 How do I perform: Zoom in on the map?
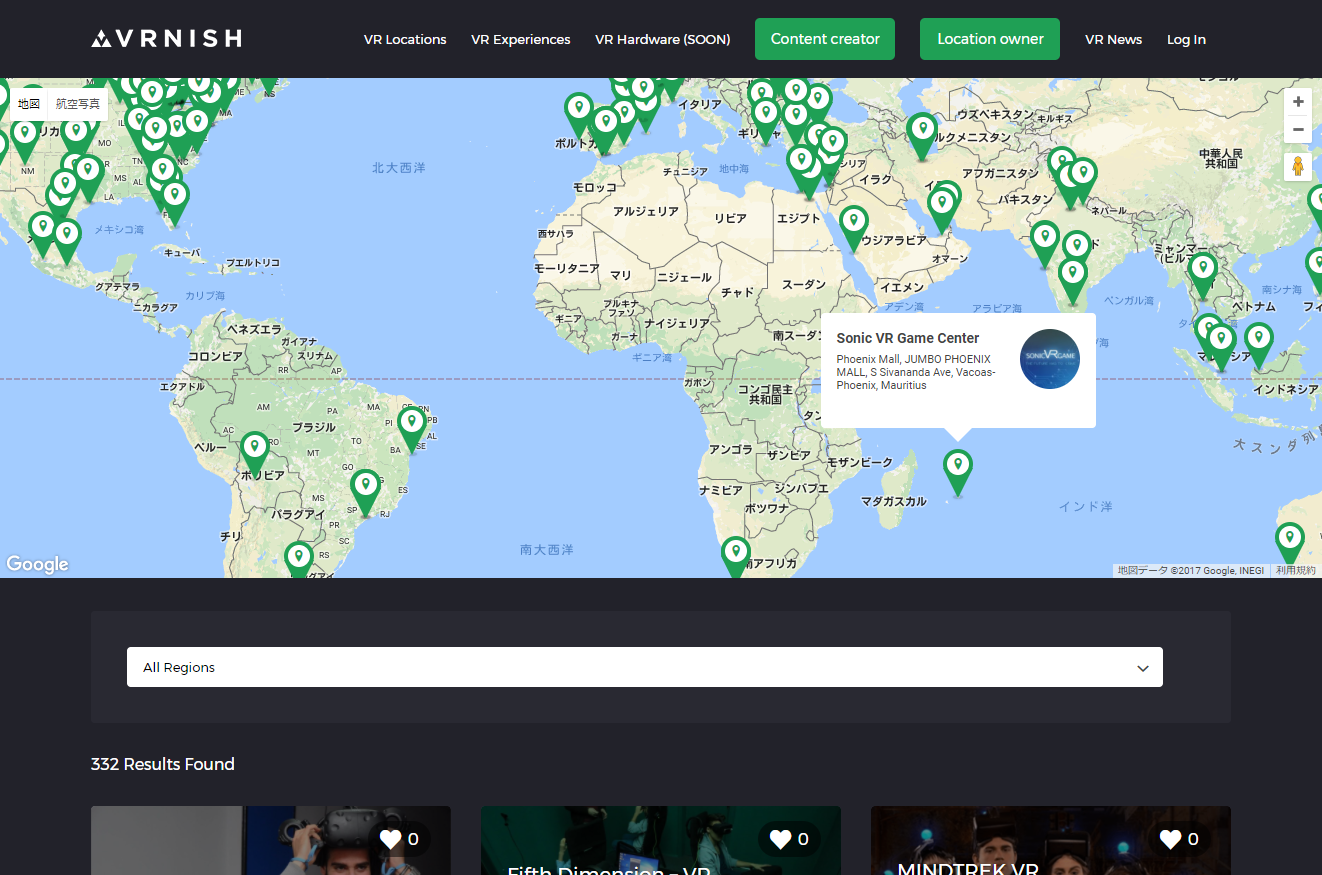[1298, 102]
